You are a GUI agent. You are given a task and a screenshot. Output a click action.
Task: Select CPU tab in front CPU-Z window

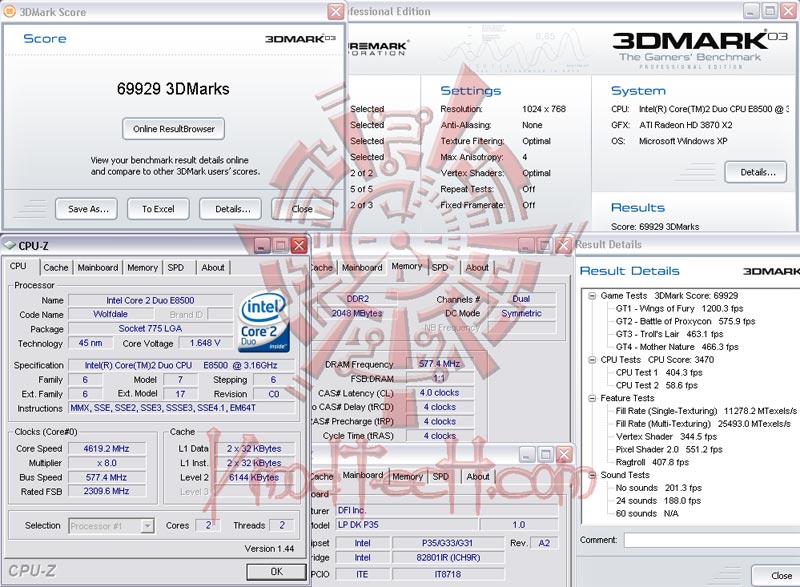click(18, 266)
